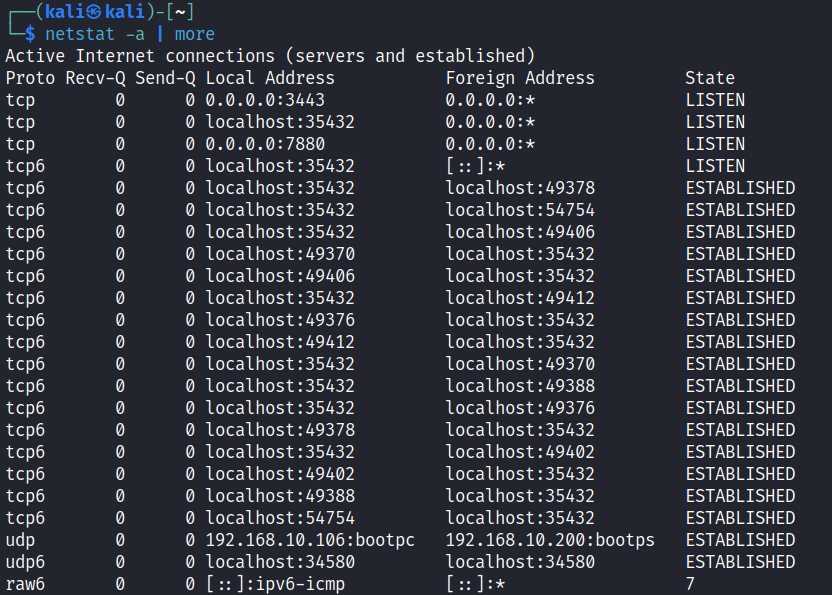Click the Local Address column header
Screen dimensions: 832x595
(270, 78)
